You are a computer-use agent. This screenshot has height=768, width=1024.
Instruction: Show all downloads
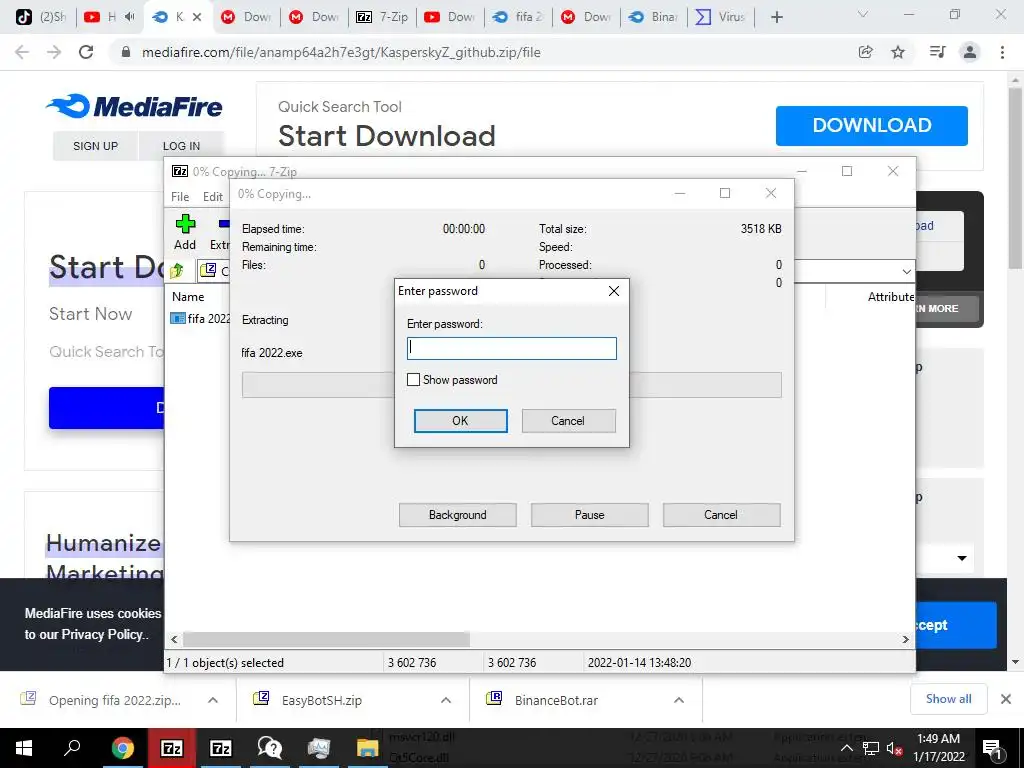[948, 699]
